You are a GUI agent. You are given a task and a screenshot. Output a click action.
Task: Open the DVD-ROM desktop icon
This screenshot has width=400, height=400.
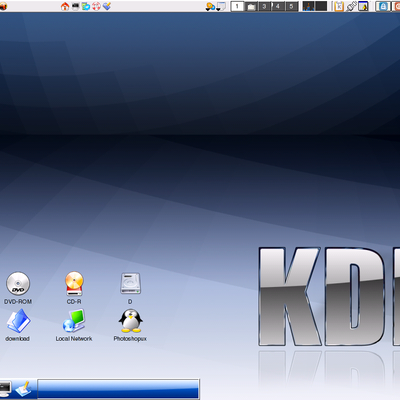(x=18, y=288)
